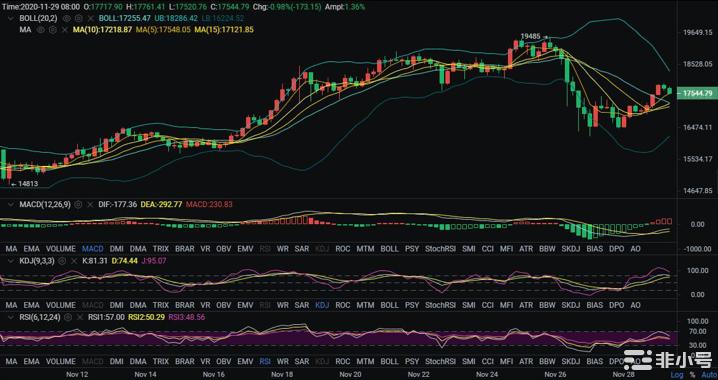718x380 pixels.
Task: Switch MACD panel row to TRIX
Action: [161, 249]
